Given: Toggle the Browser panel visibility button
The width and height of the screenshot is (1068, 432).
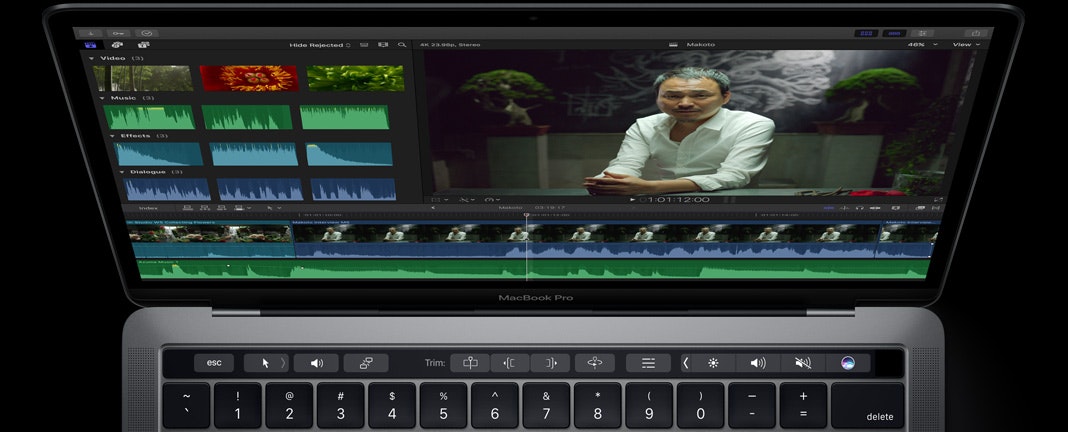Looking at the screenshot, I should (x=865, y=33).
